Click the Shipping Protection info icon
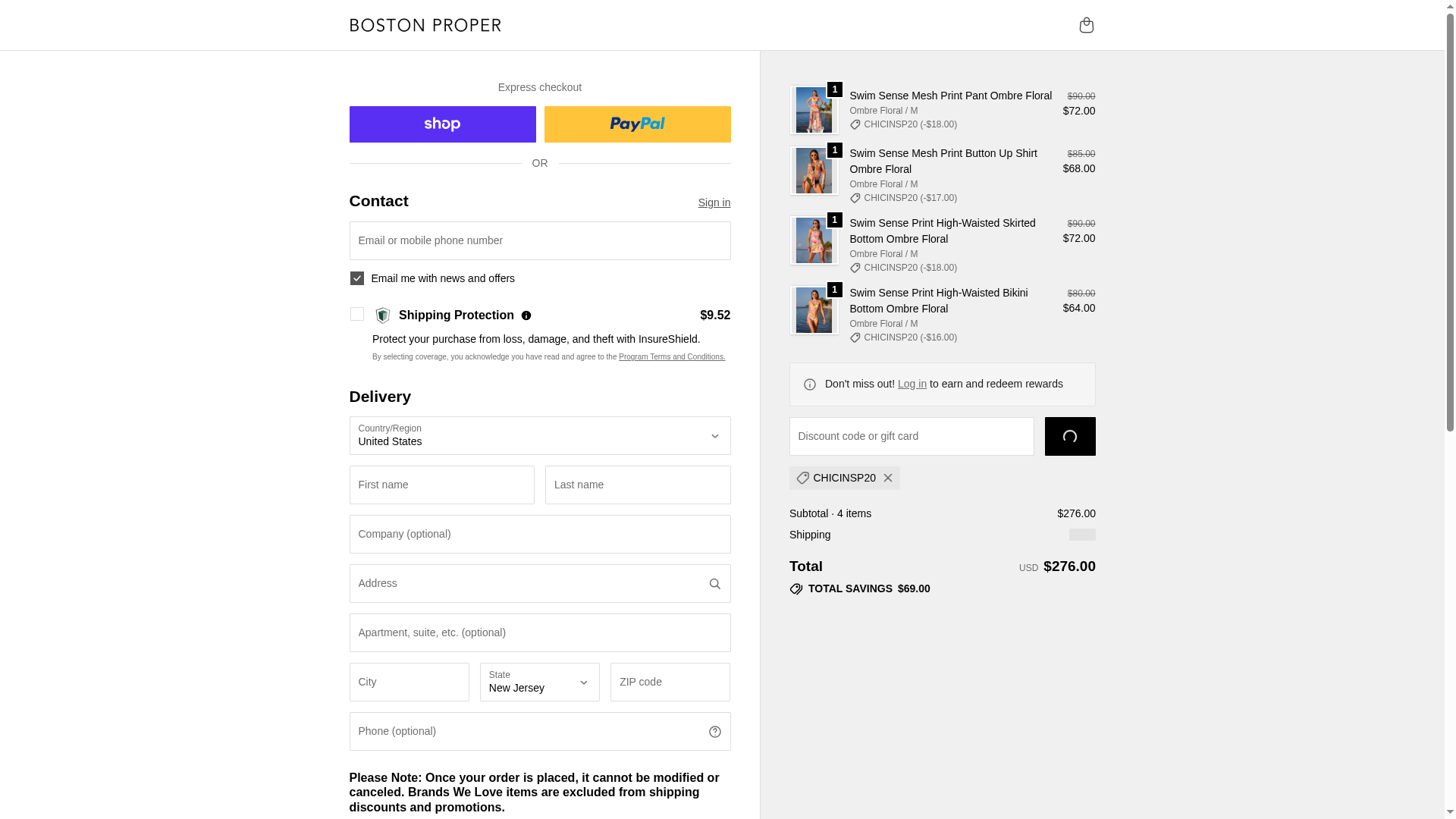The image size is (1456, 819). 526,315
